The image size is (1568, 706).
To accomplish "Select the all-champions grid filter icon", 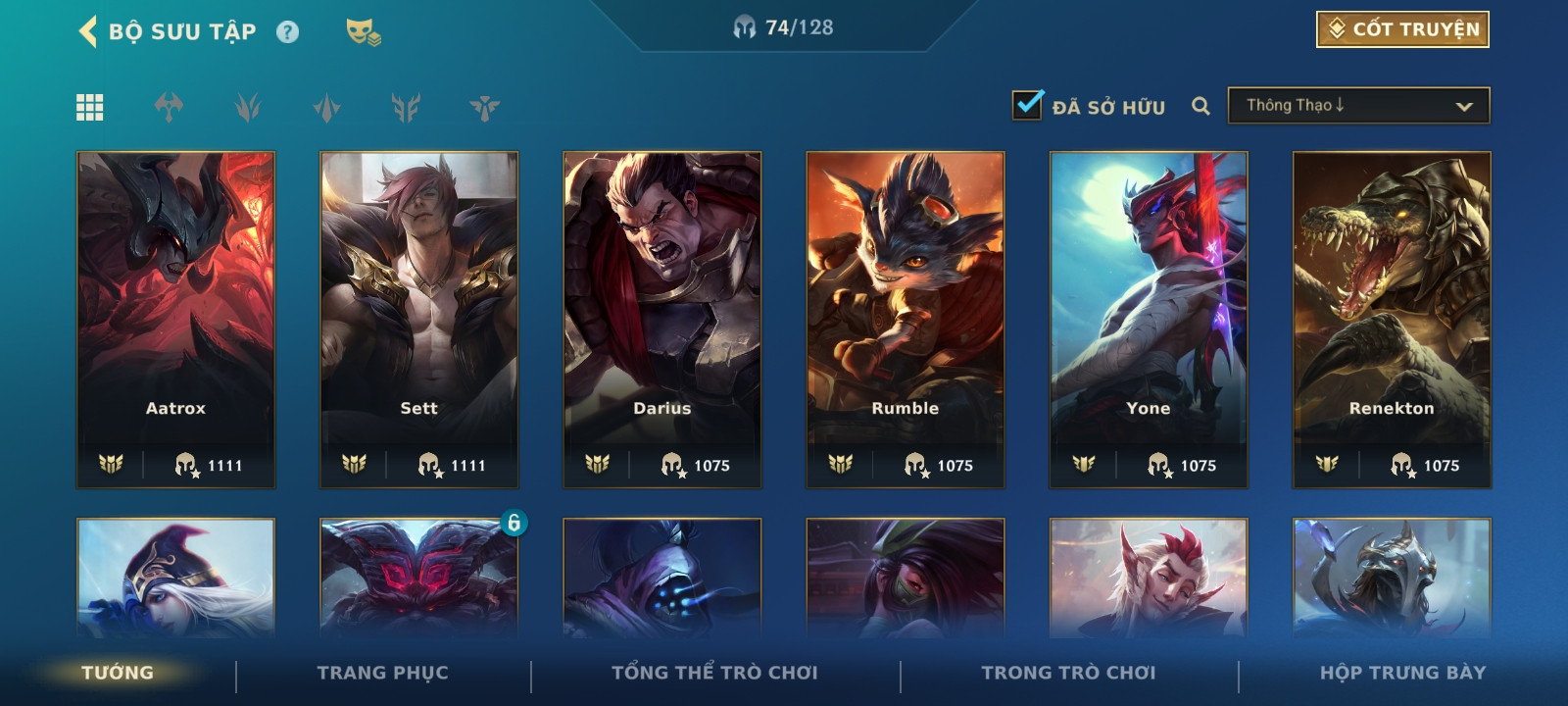I will (x=90, y=107).
